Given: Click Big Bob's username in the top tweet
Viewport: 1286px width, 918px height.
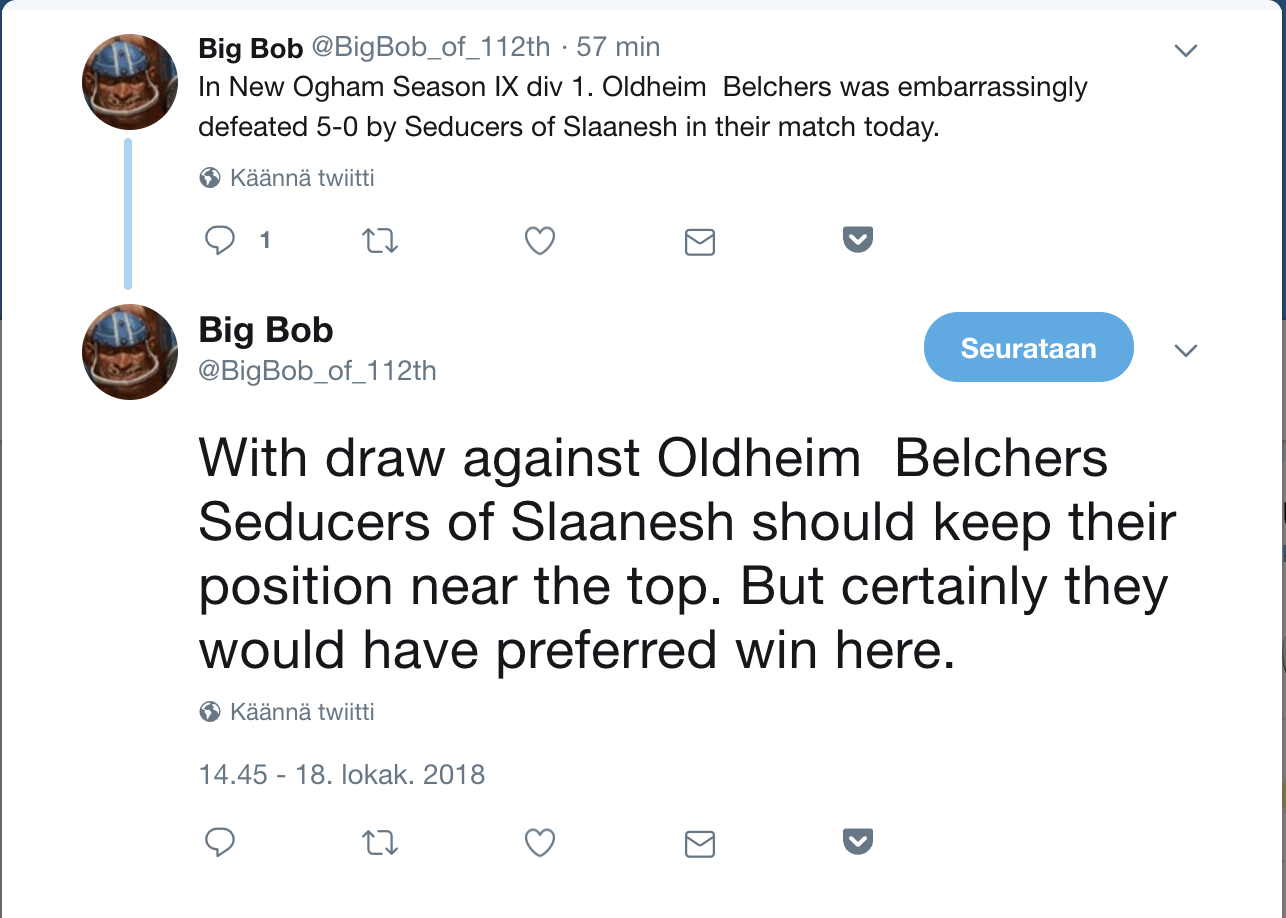Looking at the screenshot, I should [x=249, y=47].
